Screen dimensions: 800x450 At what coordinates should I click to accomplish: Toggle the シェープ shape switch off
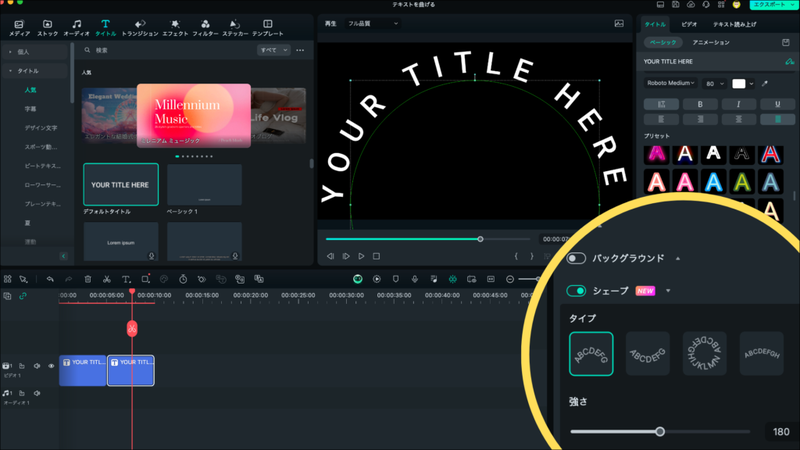(x=576, y=291)
